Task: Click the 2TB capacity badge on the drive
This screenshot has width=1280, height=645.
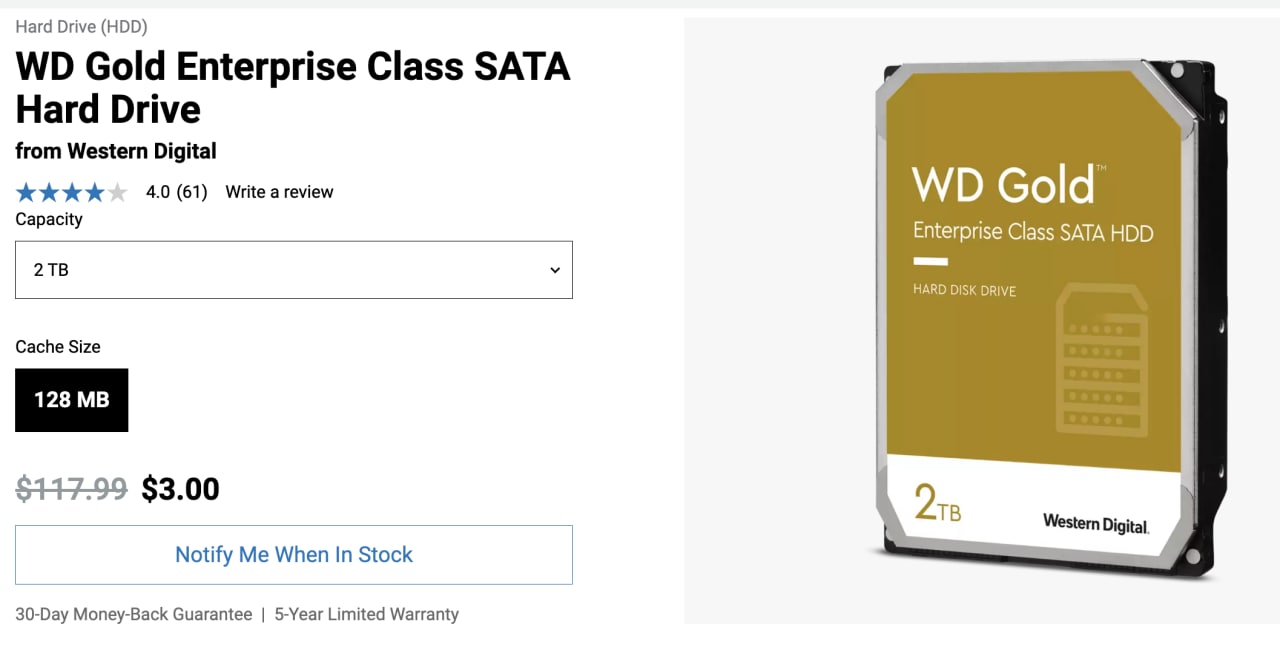Action: (x=937, y=503)
